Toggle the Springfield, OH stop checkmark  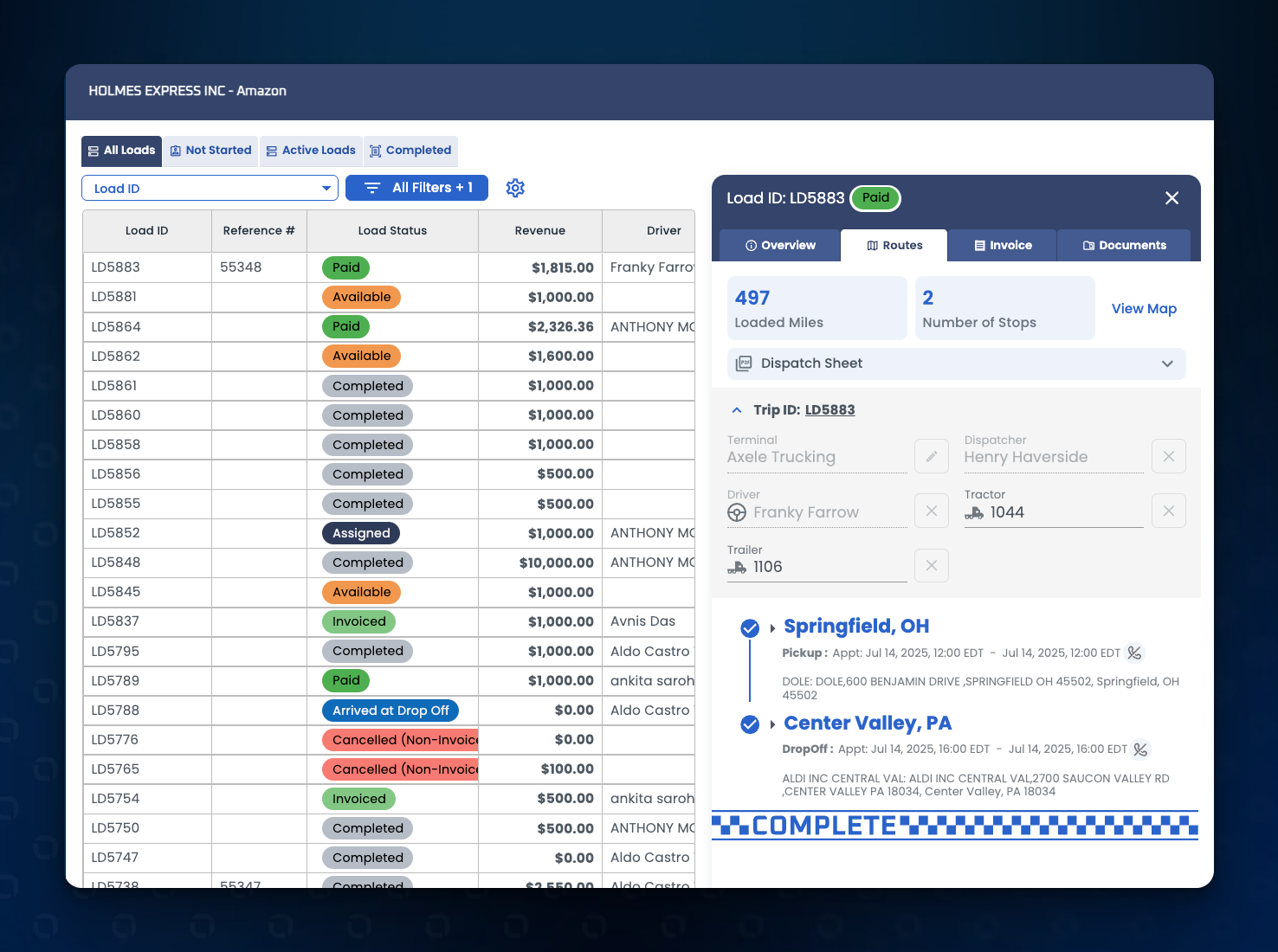[x=750, y=628]
